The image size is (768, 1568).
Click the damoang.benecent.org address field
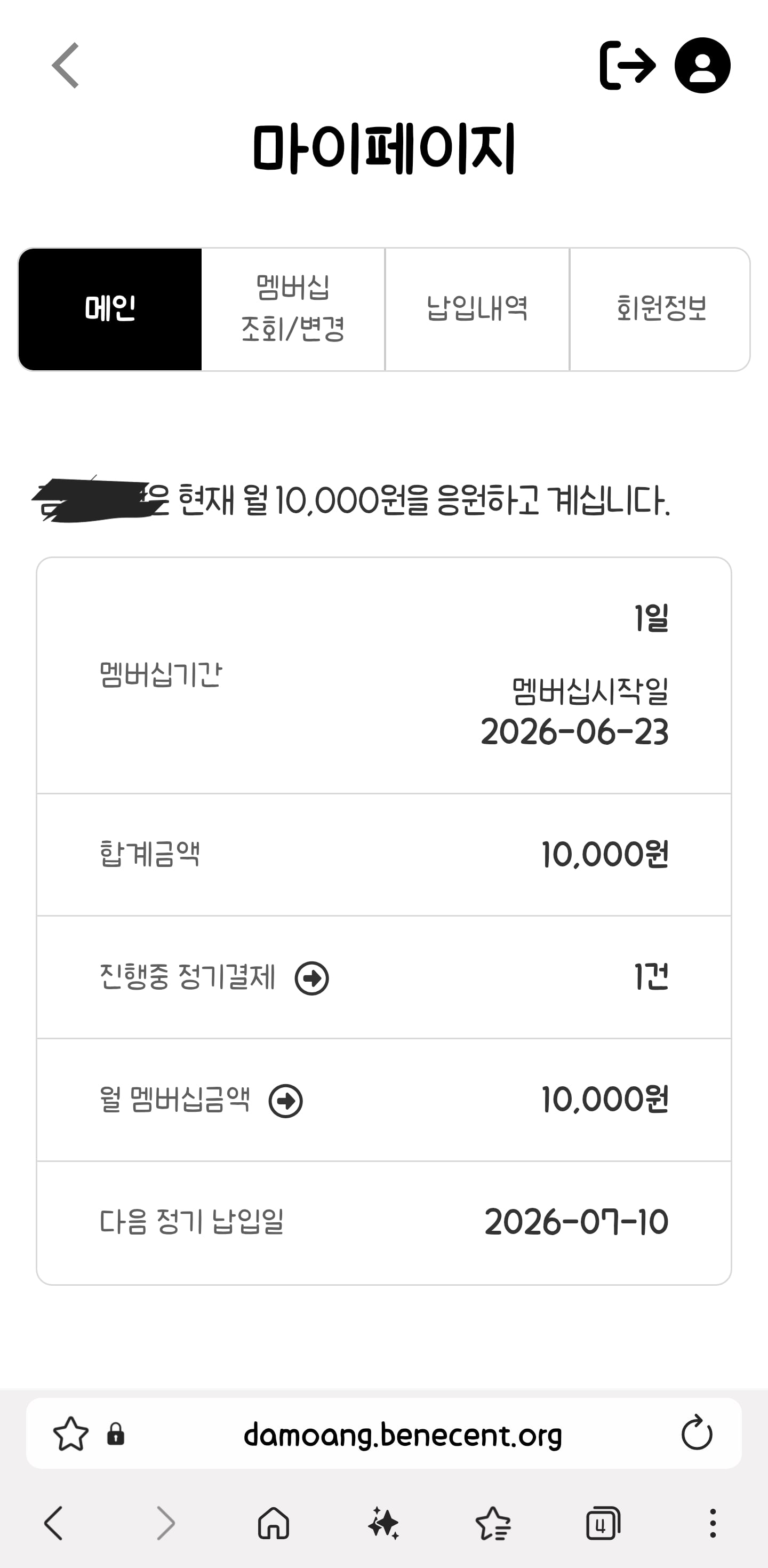tap(402, 1434)
